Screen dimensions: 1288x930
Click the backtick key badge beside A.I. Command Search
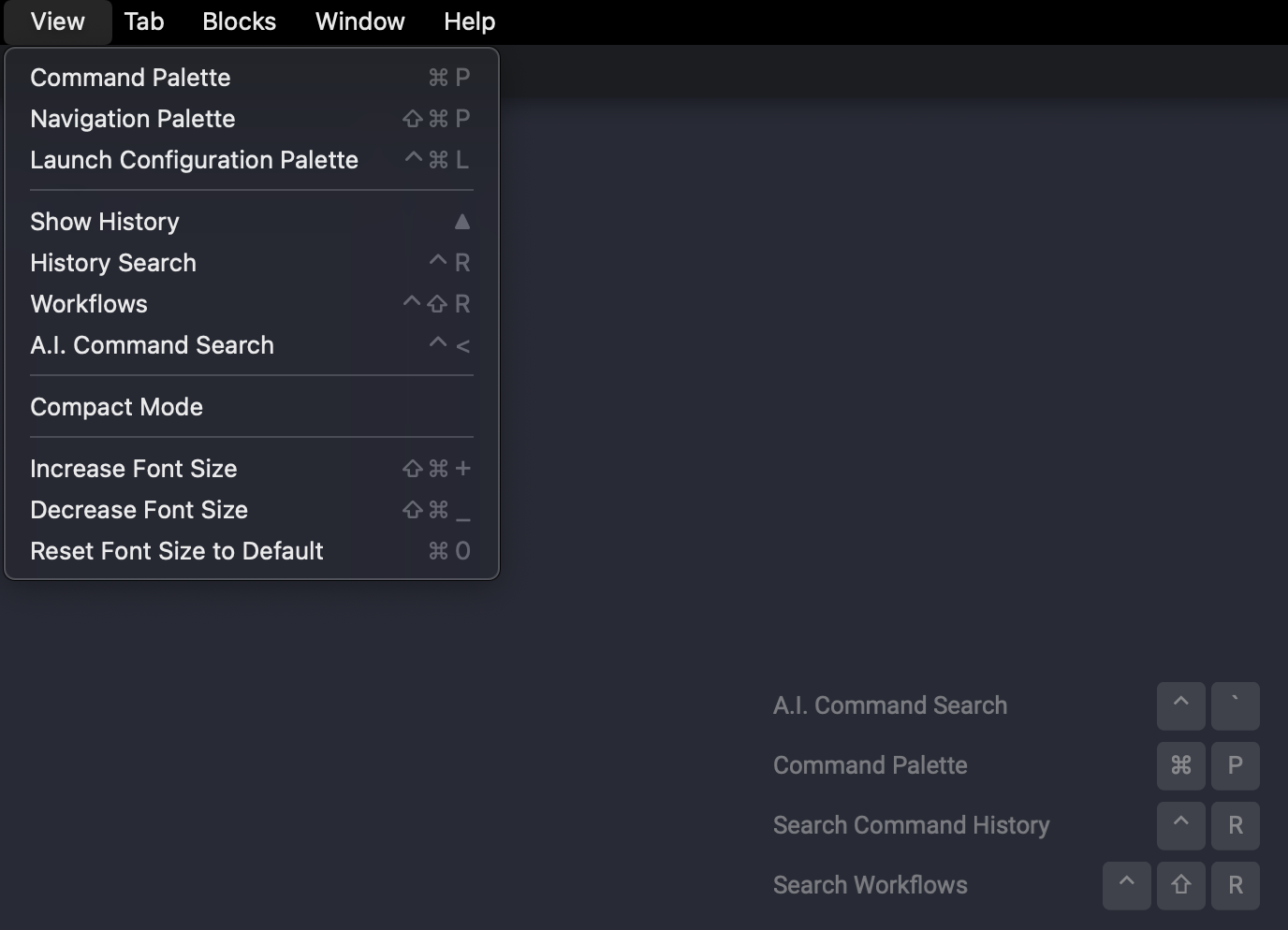[x=1235, y=705]
